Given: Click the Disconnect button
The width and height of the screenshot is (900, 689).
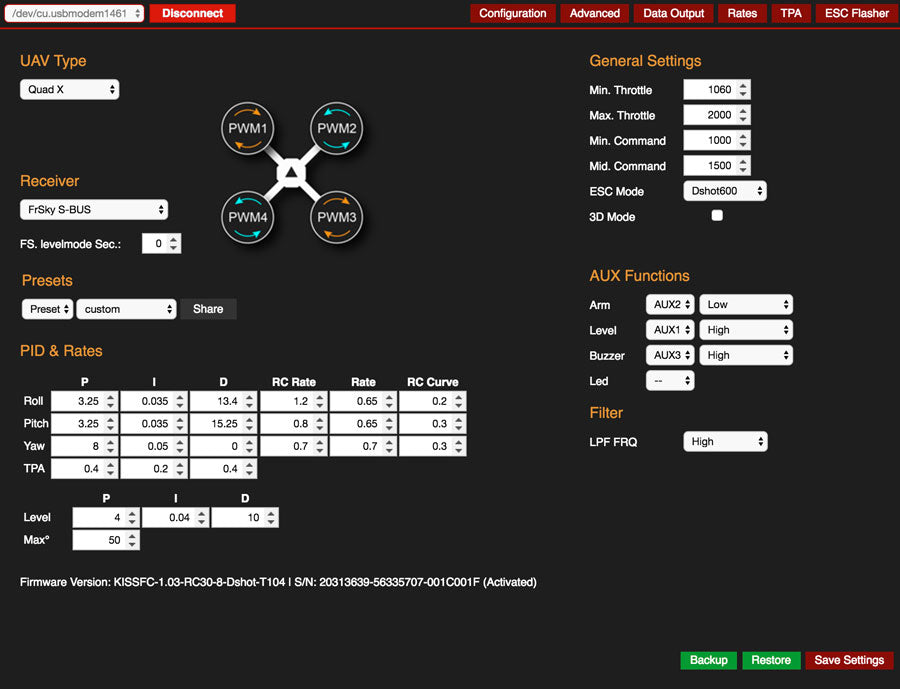Looking at the screenshot, I should pos(192,14).
